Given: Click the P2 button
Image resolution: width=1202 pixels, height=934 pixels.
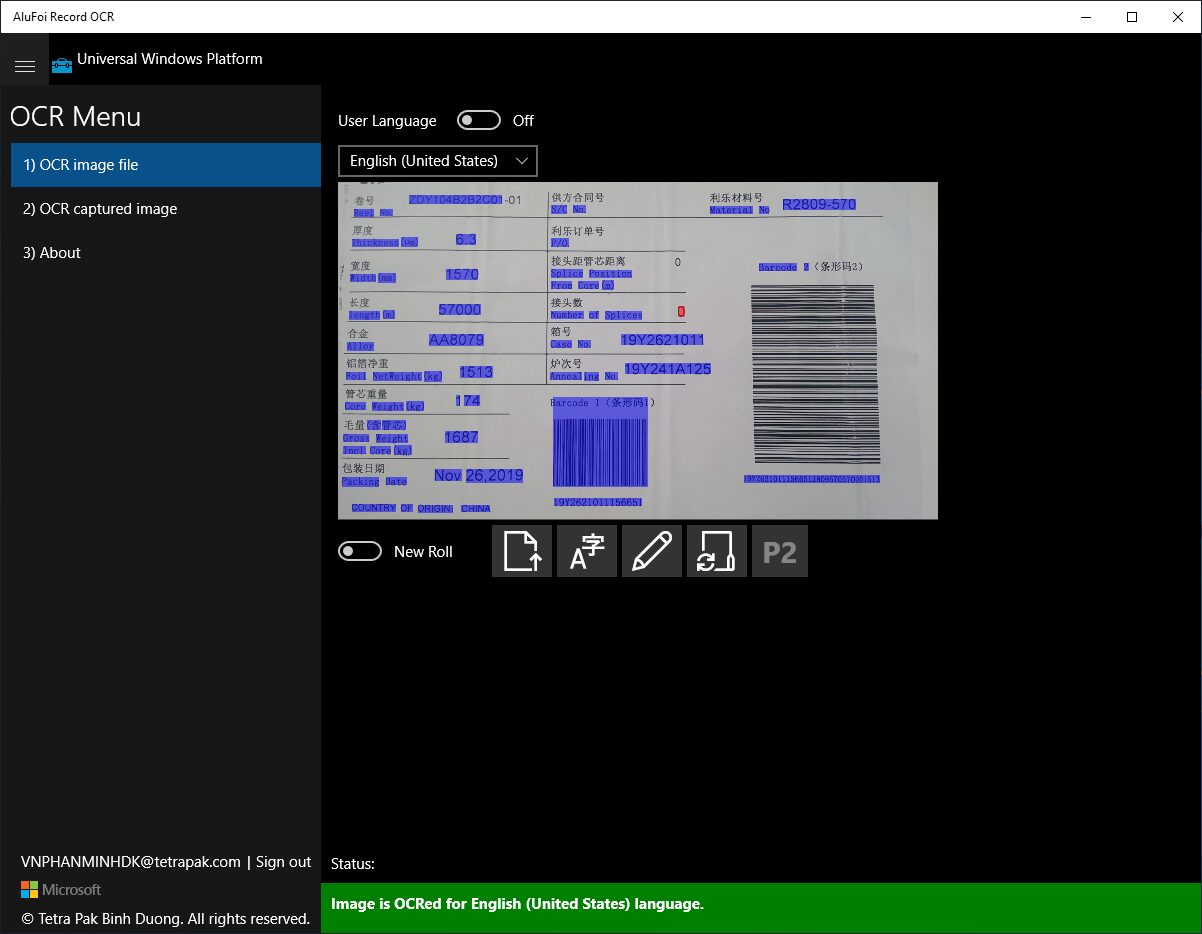Looking at the screenshot, I should coord(780,551).
